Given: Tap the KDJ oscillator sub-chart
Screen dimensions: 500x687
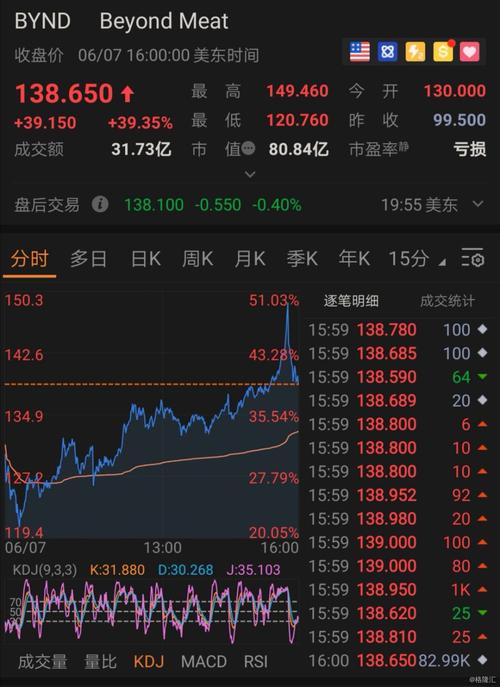Looking at the screenshot, I should pyautogui.click(x=151, y=611).
